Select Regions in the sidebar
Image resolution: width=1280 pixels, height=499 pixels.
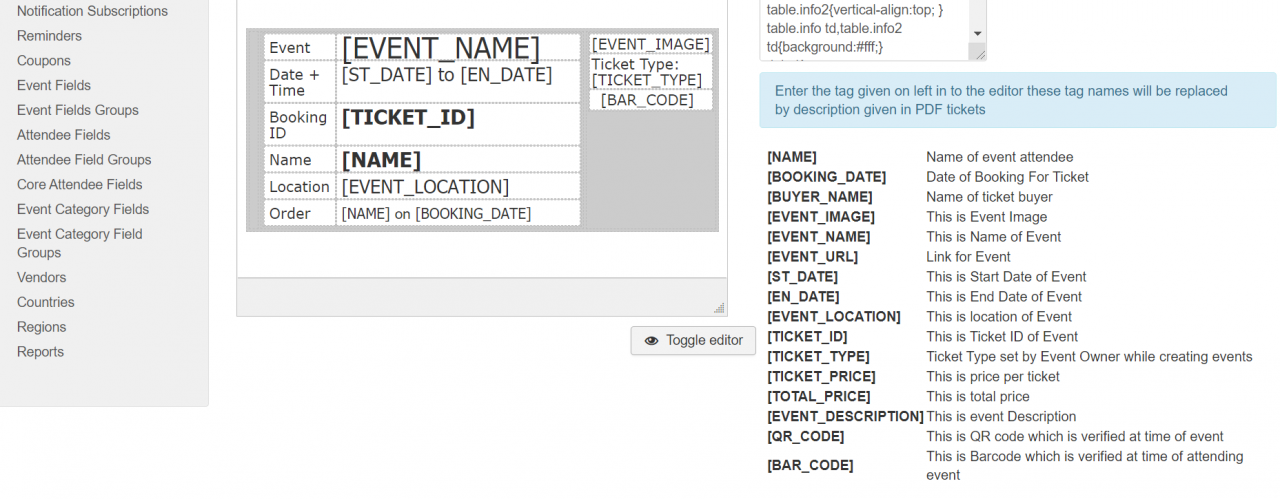click(x=42, y=327)
